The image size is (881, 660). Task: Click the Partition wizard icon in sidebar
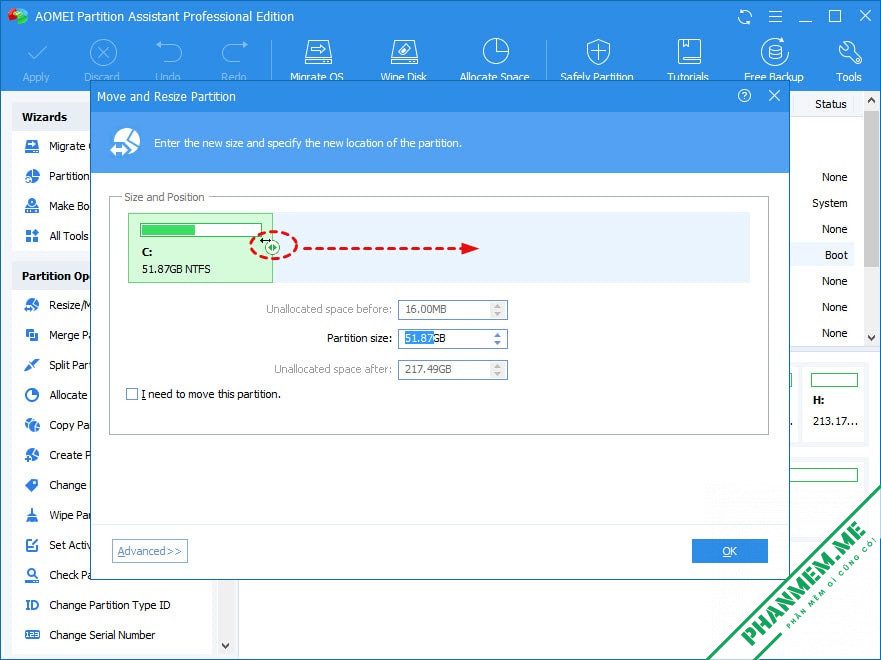coord(32,176)
